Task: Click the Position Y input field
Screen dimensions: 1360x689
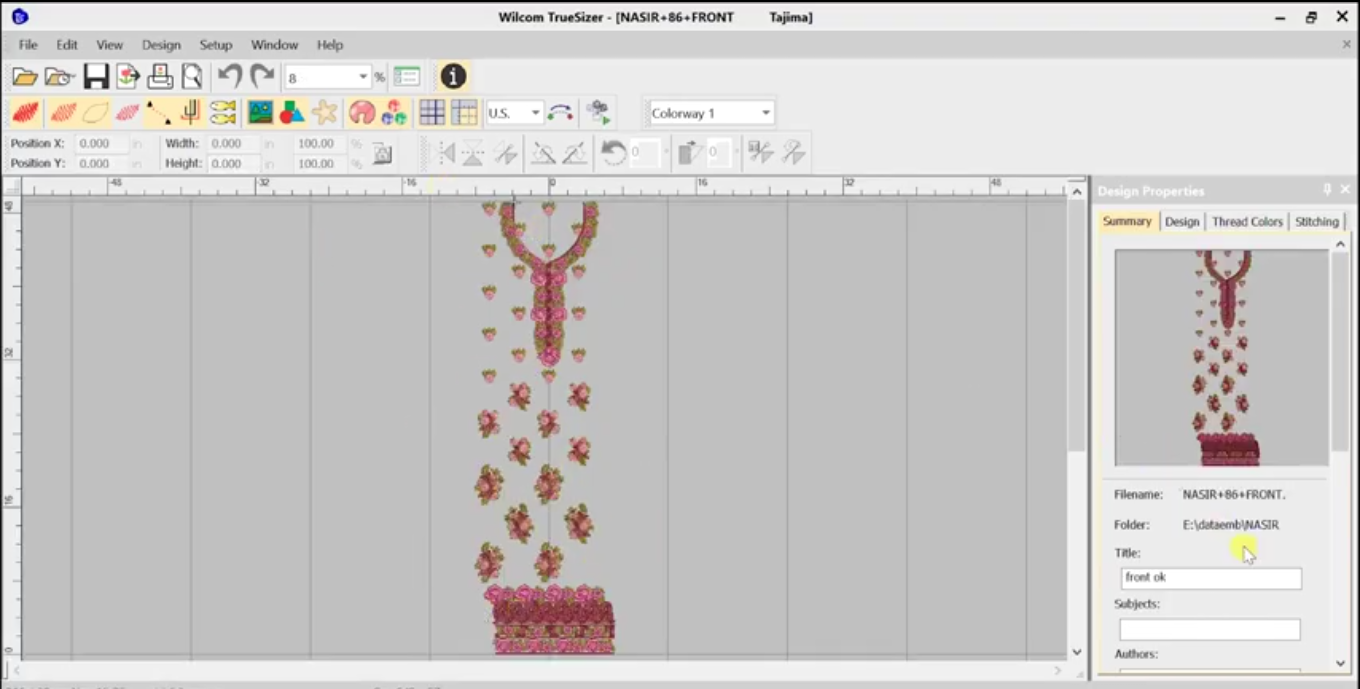Action: 102,163
